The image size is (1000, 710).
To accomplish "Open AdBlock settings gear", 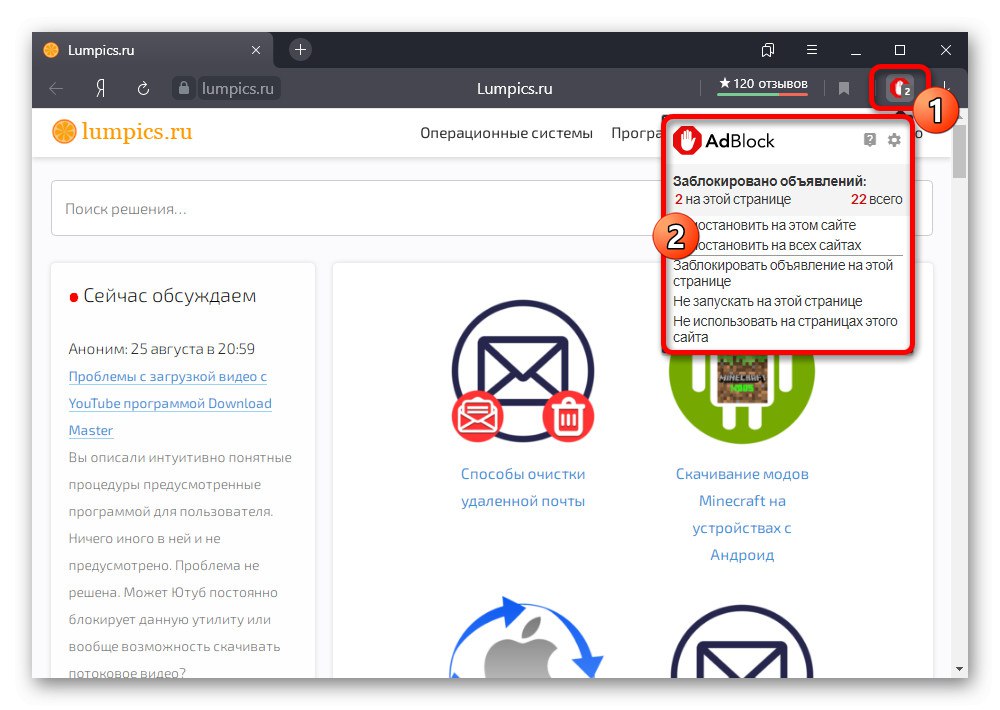I will pyautogui.click(x=894, y=140).
